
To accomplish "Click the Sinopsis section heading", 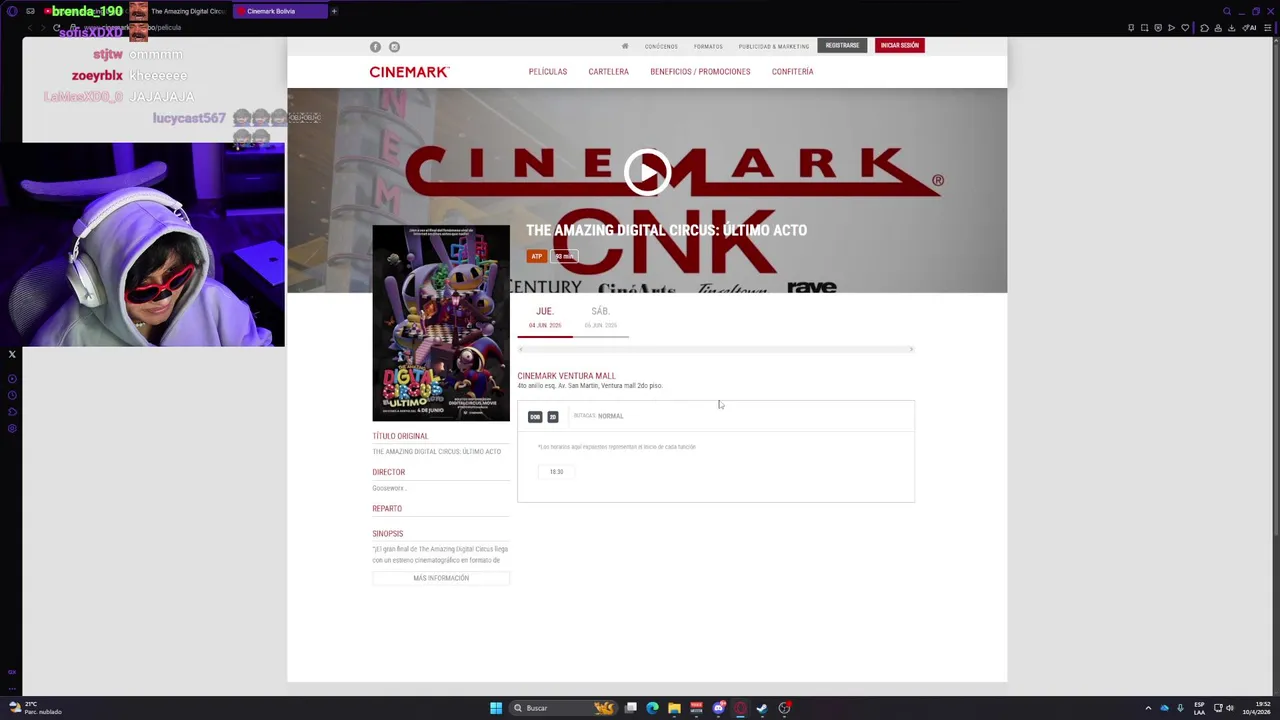I will (x=388, y=534).
